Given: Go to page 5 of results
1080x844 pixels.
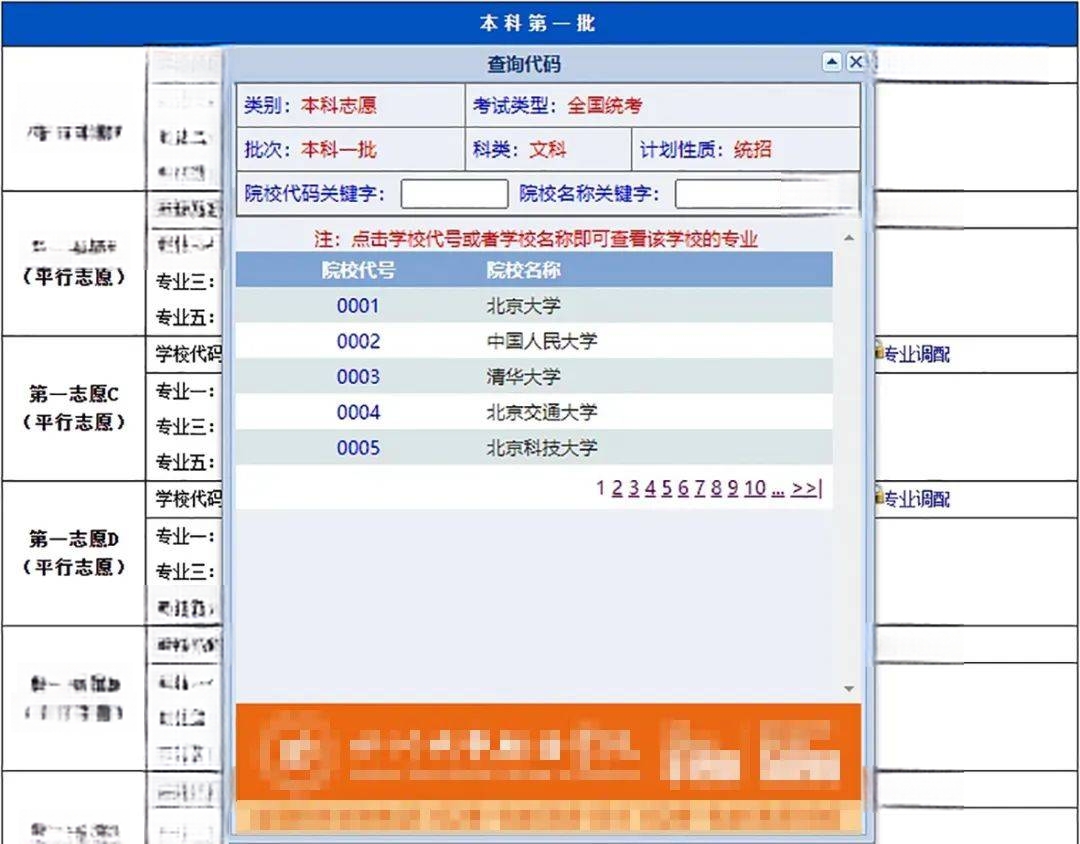Looking at the screenshot, I should click(x=666, y=488).
